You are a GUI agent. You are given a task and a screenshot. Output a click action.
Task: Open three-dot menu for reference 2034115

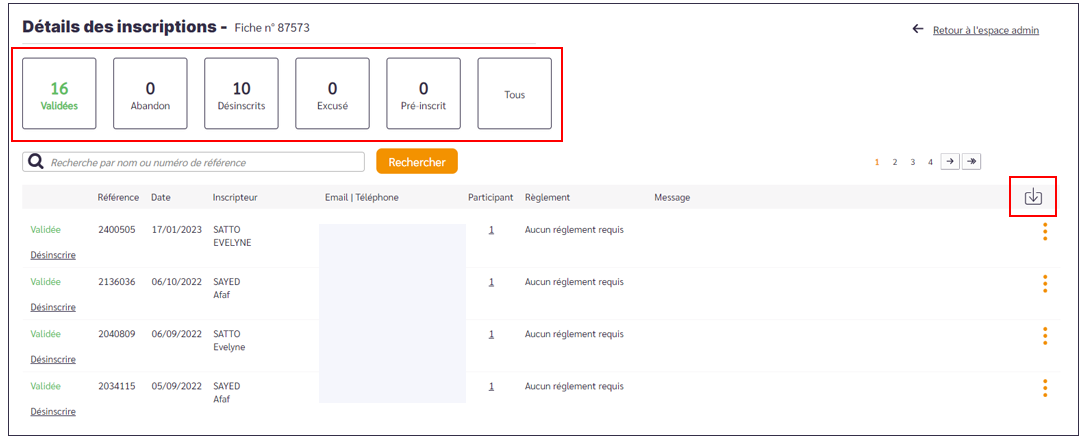point(1045,388)
